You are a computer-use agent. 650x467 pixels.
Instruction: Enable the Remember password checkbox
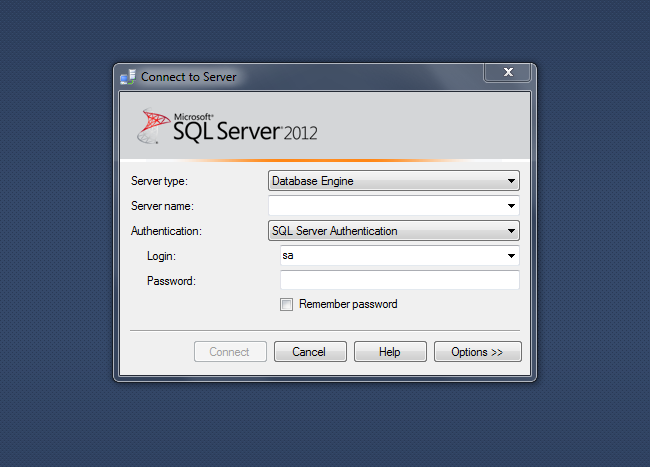pos(286,305)
